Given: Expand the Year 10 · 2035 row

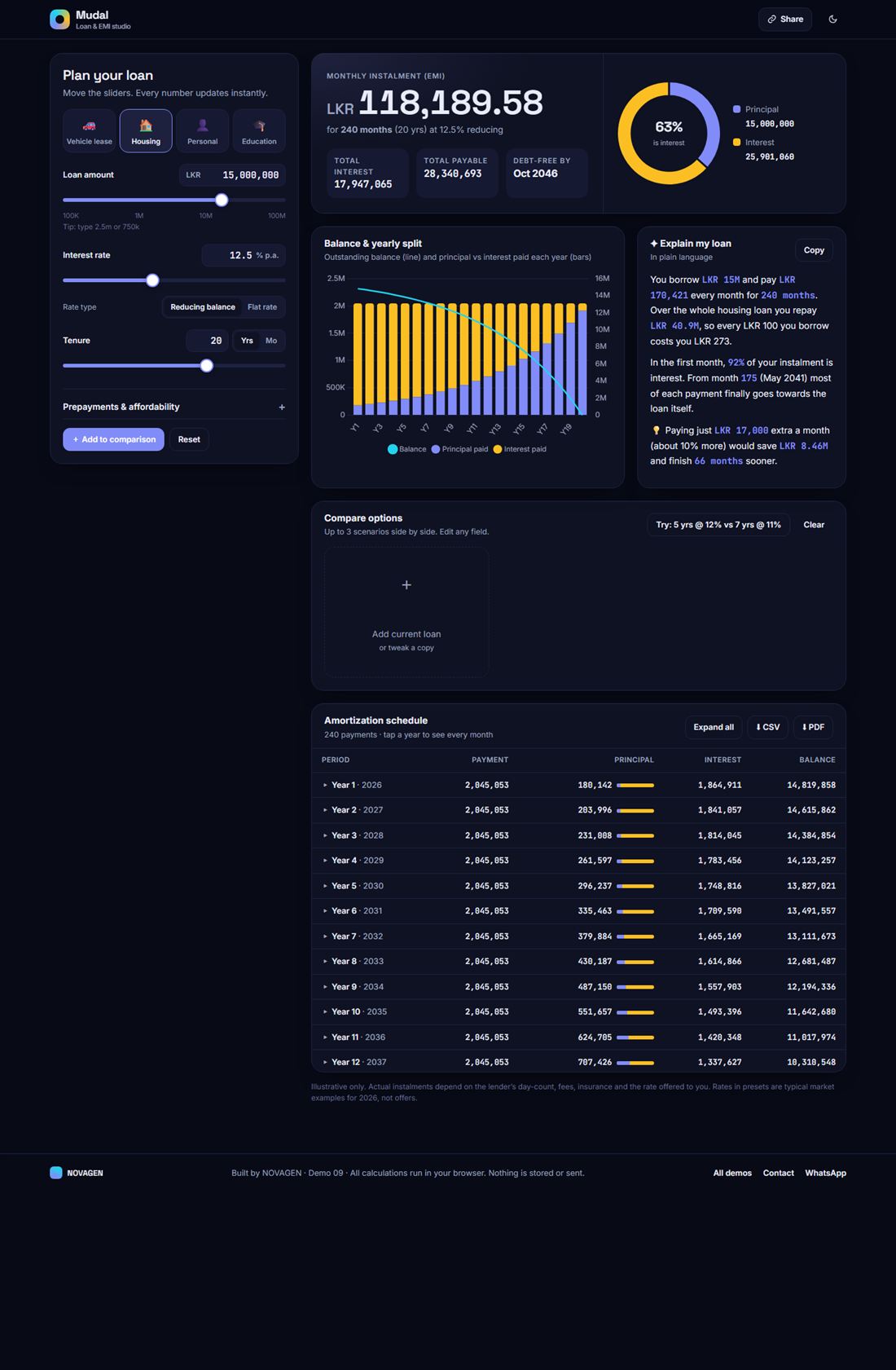Looking at the screenshot, I should tap(578, 1012).
